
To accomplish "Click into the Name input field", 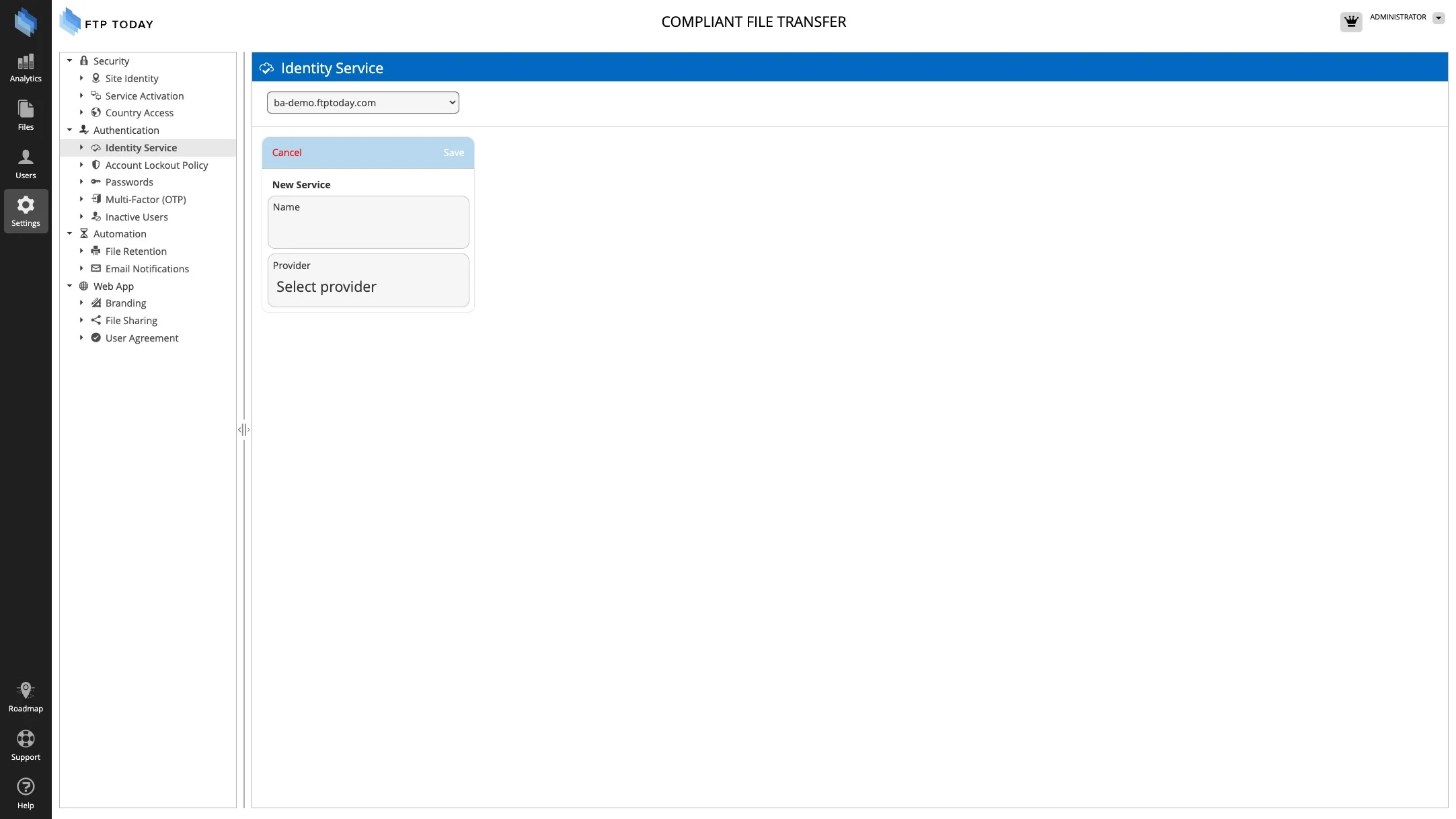I will pyautogui.click(x=368, y=230).
